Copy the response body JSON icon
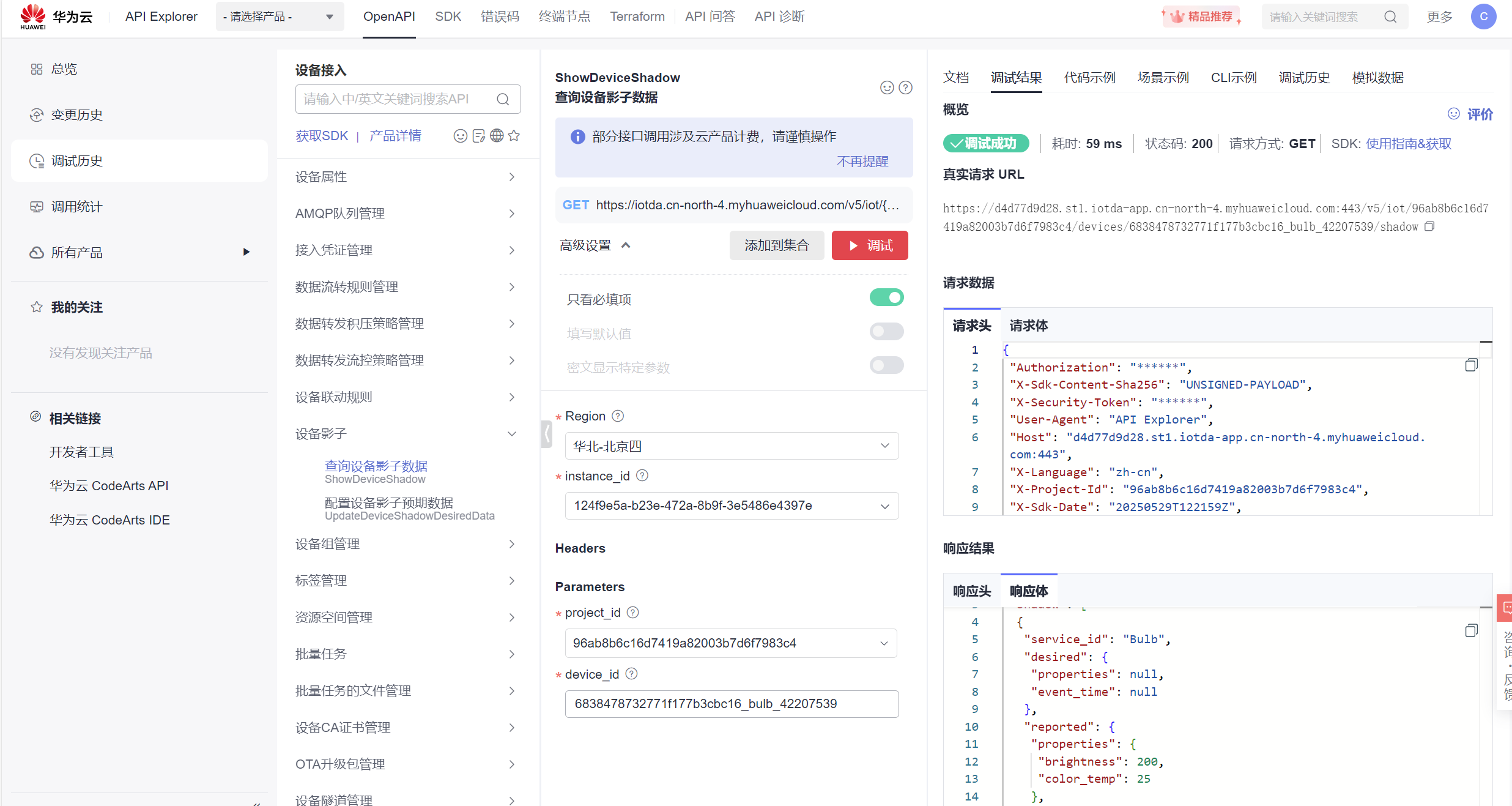This screenshot has width=1512, height=806. coord(1471,631)
